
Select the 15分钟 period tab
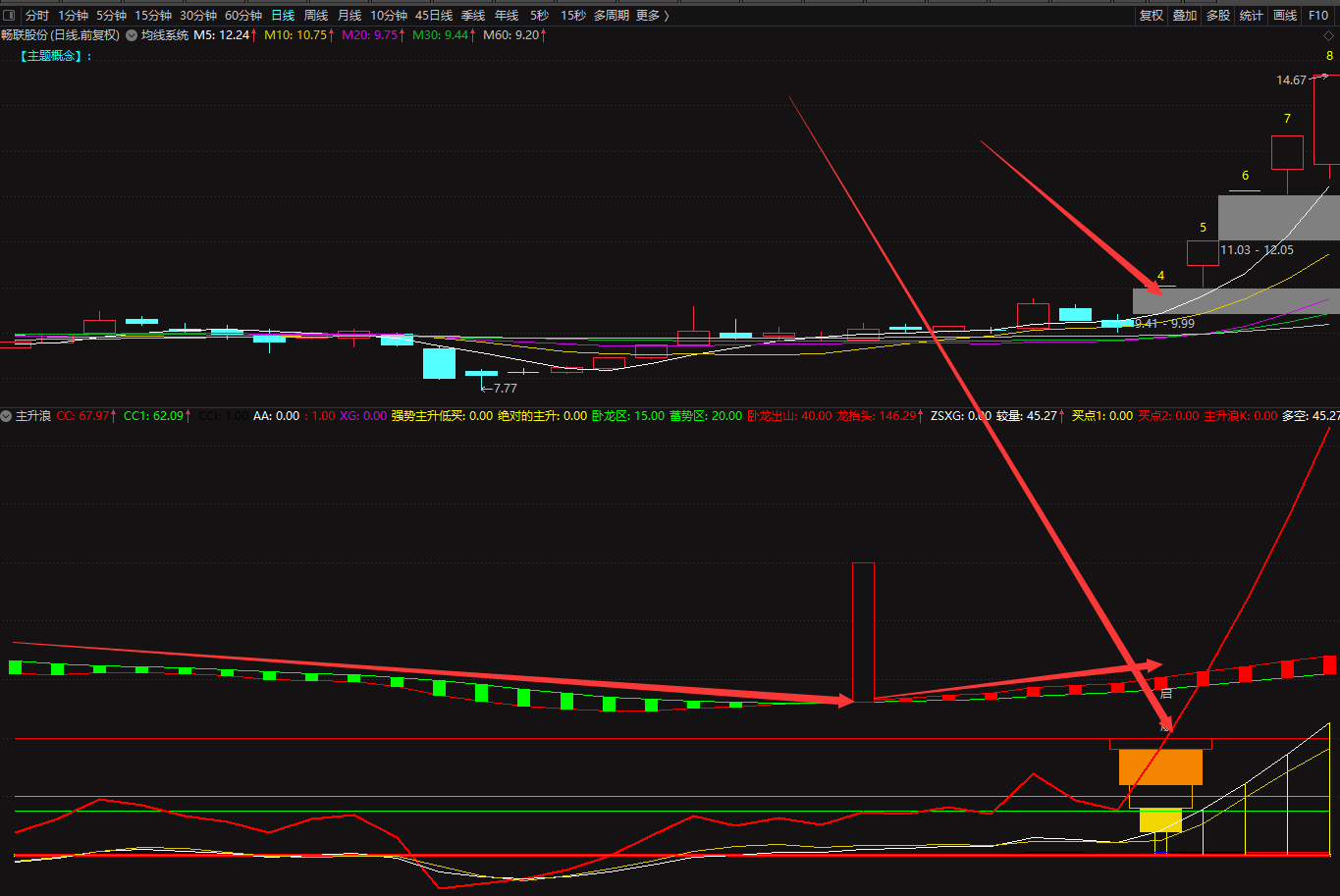tap(153, 16)
